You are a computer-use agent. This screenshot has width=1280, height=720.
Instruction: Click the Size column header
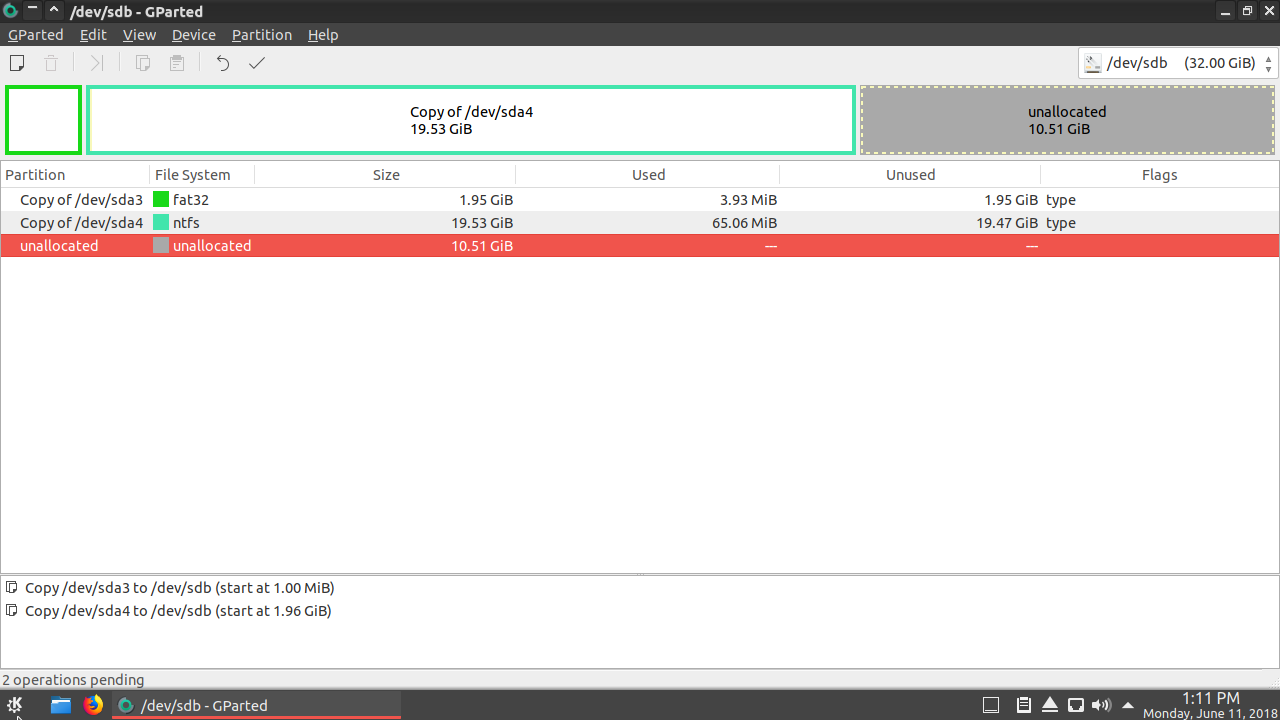coord(386,175)
